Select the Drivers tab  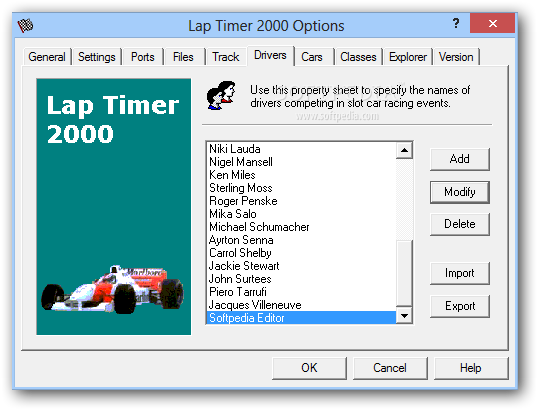point(270,55)
